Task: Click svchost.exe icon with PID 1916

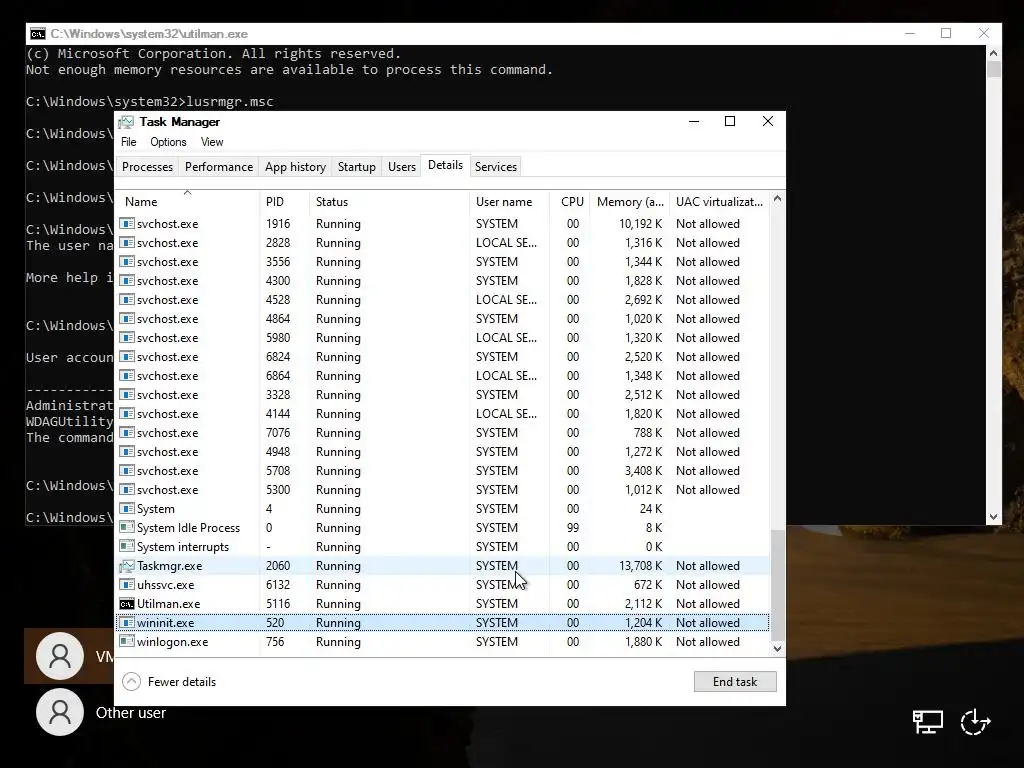Action: (x=127, y=224)
